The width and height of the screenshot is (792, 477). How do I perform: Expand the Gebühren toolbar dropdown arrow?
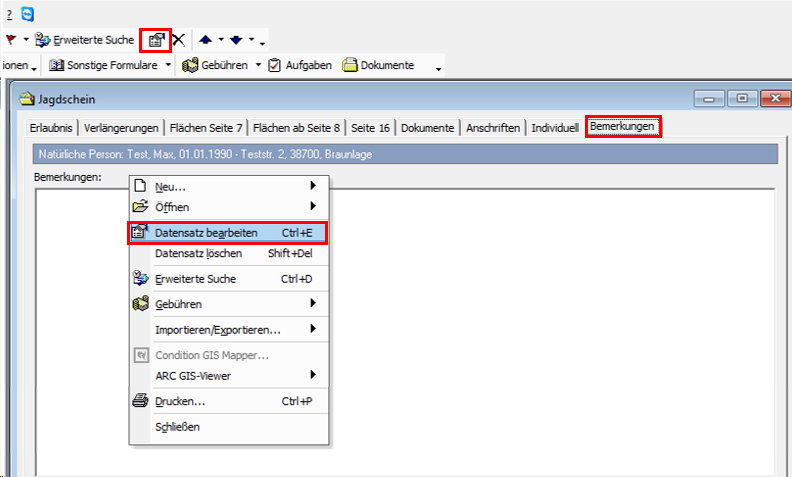tap(258, 65)
